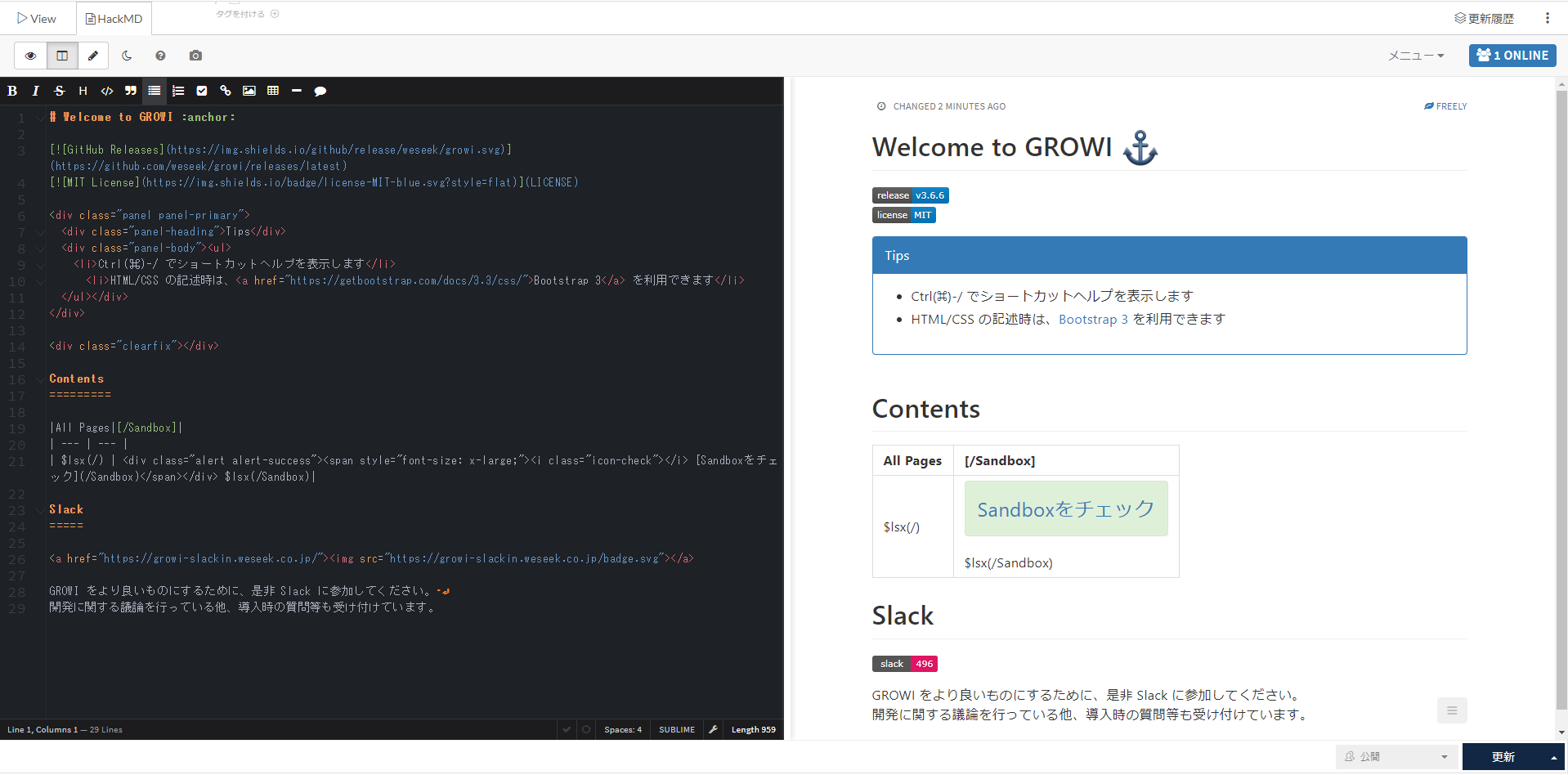1568x775 pixels.
Task: Click the FREELY permission label
Action: (1445, 106)
